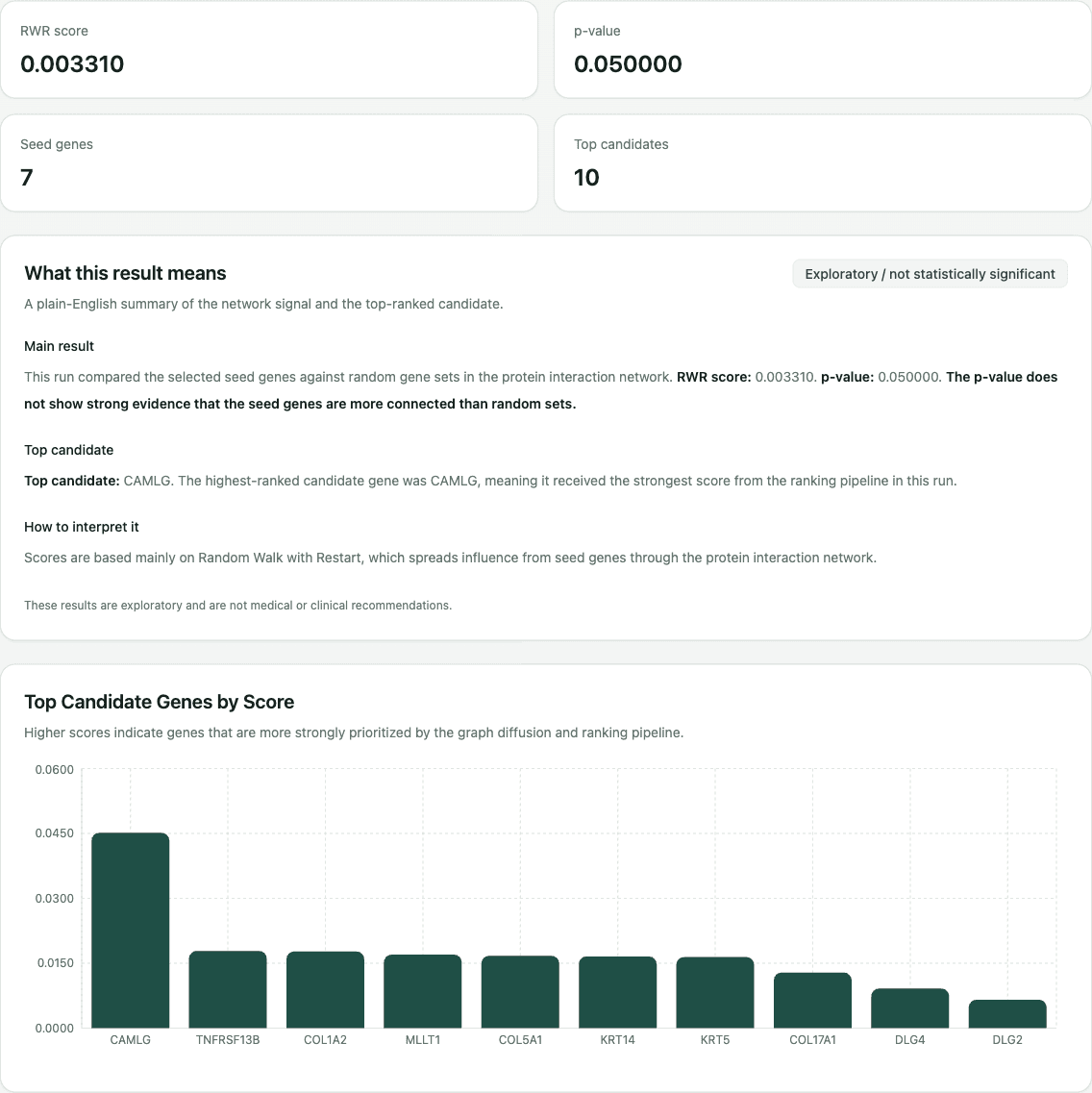1092x1093 pixels.
Task: Click the Random Walk with Restart explanation sentence
Action: pos(450,558)
